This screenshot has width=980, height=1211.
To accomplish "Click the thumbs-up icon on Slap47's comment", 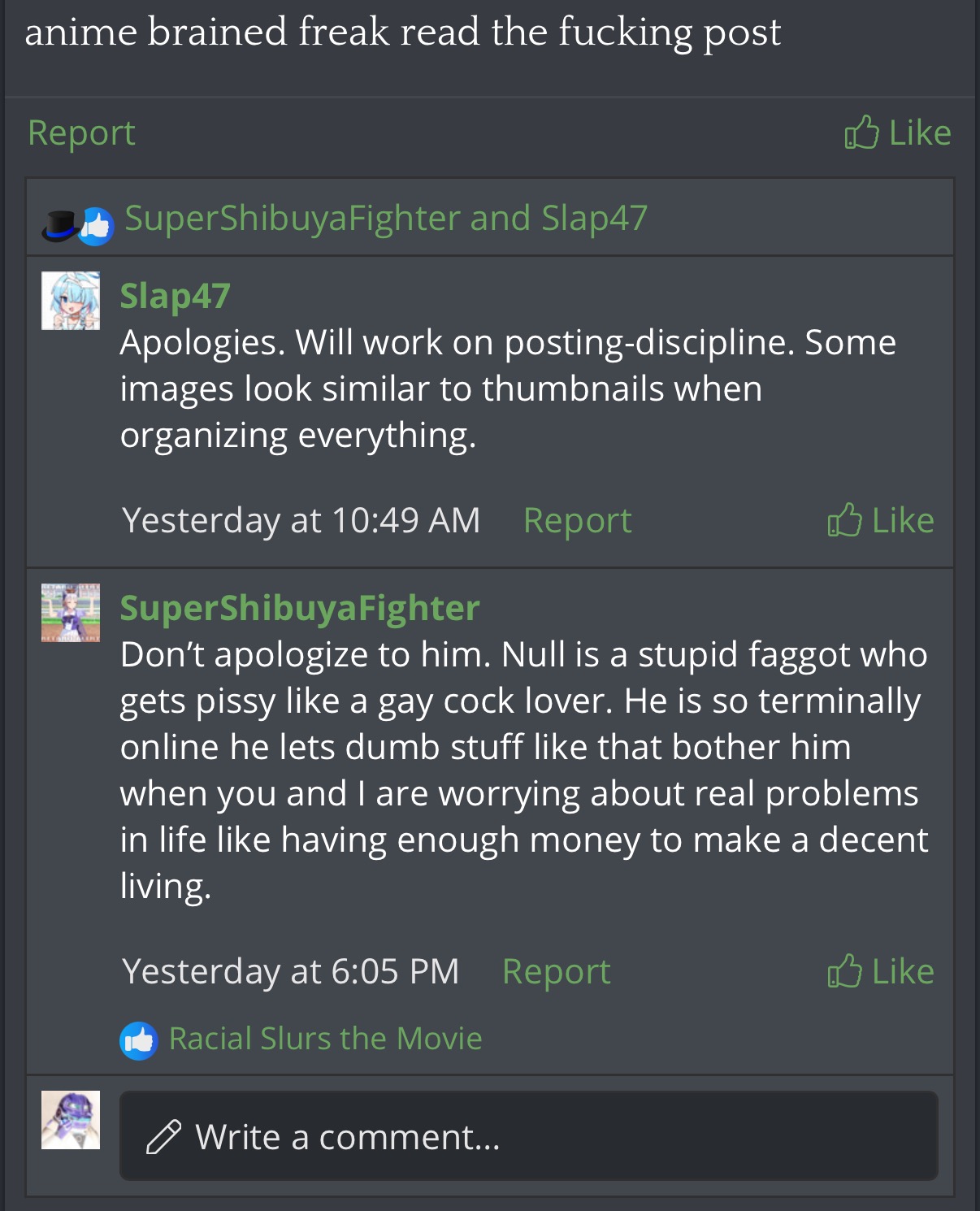I will [x=844, y=519].
